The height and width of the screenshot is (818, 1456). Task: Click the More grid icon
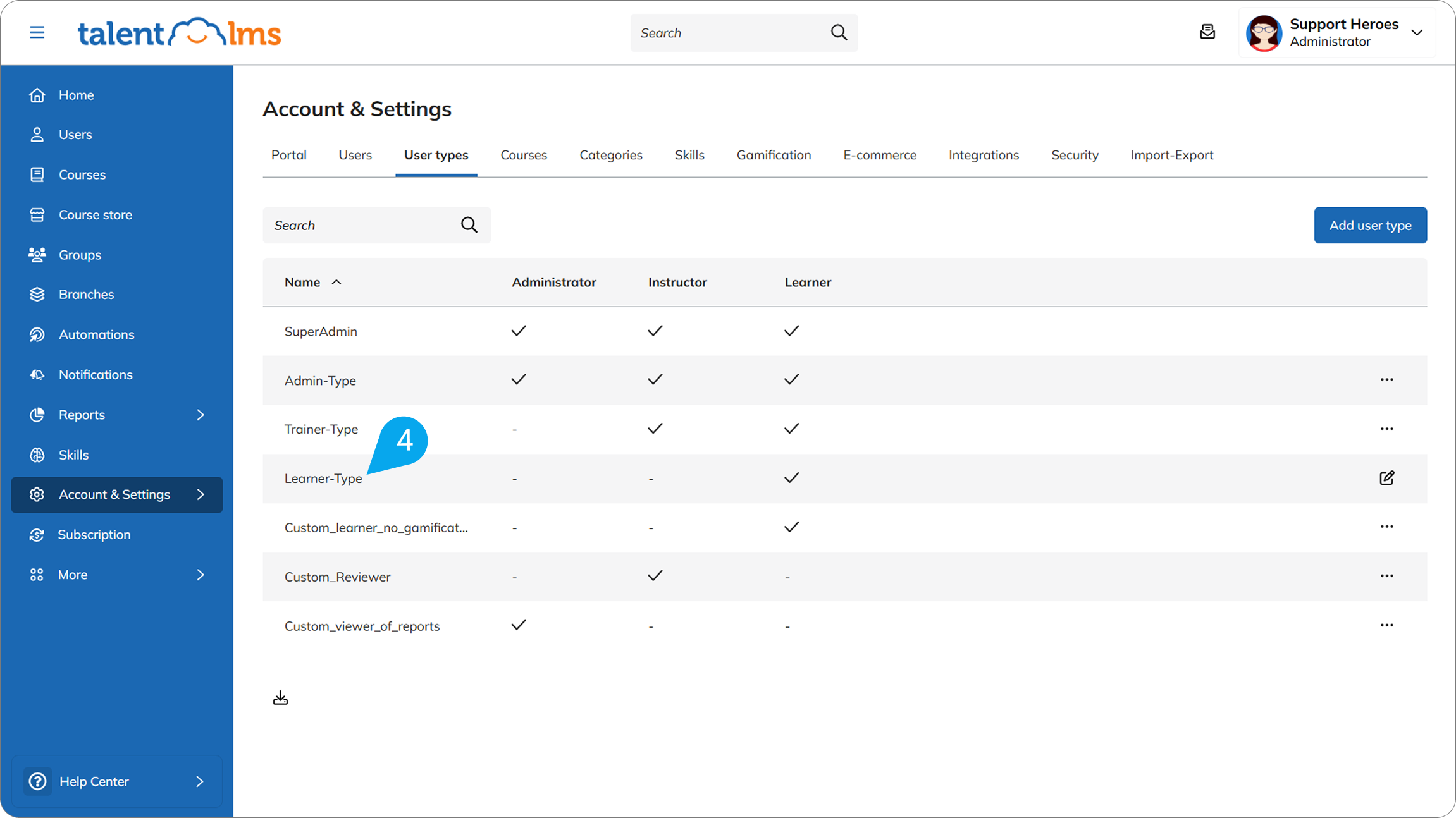point(37,575)
